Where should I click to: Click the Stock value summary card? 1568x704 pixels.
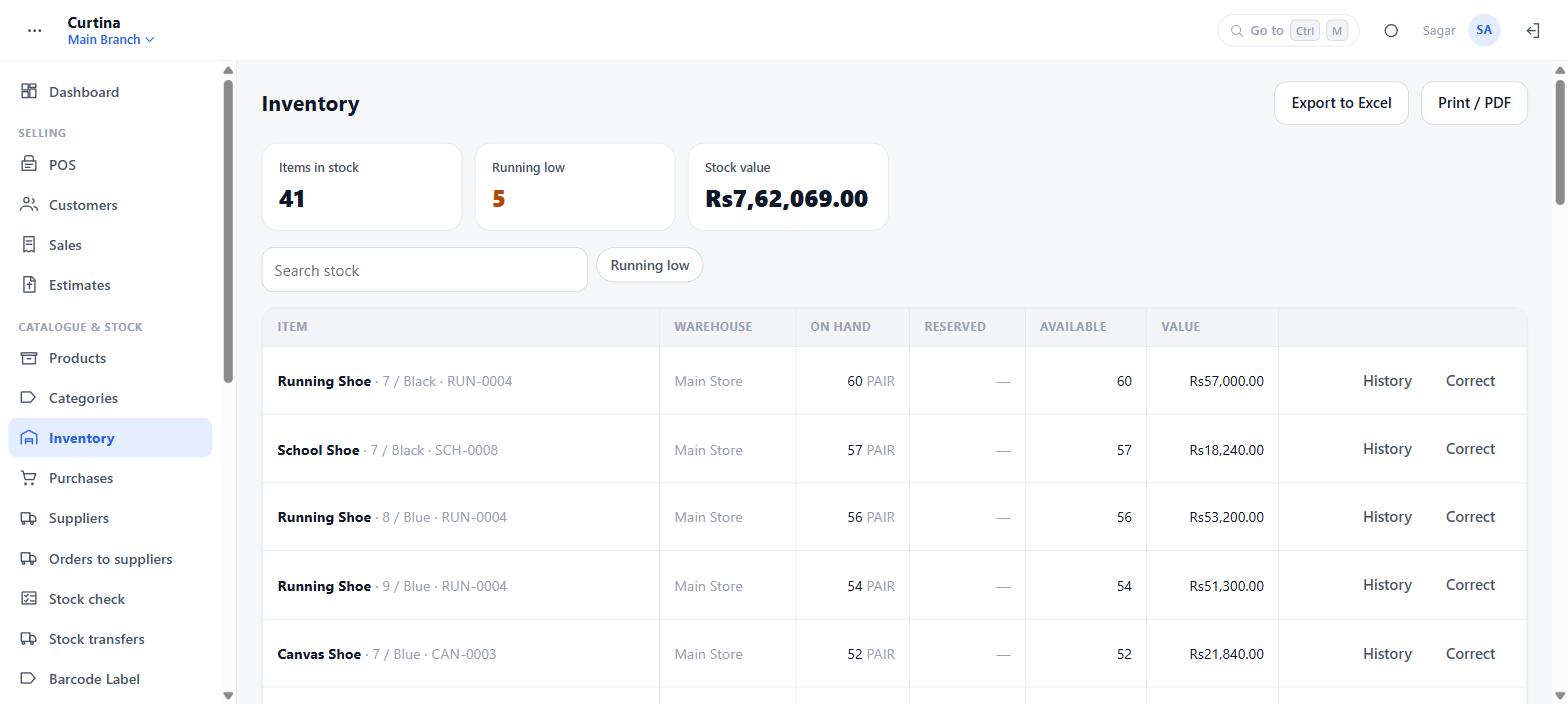coord(788,187)
